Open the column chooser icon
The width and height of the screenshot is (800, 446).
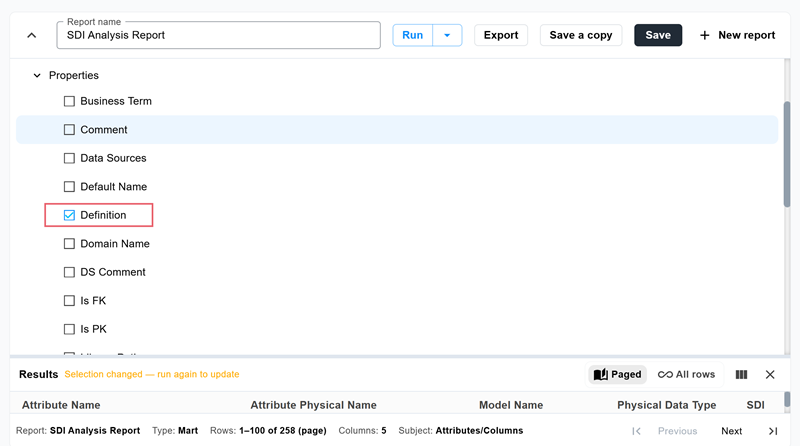741,375
